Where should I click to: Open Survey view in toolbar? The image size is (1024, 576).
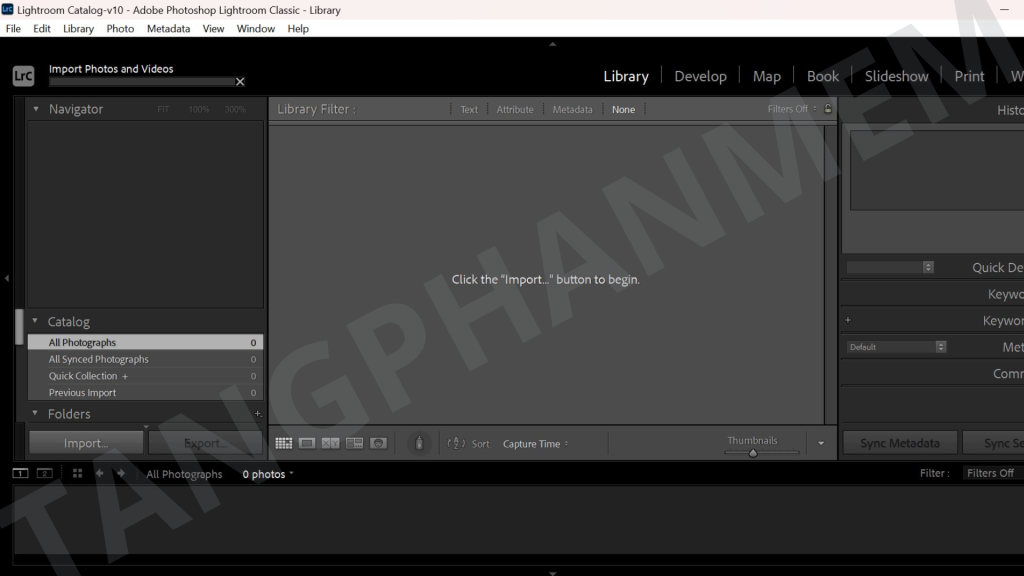pyautogui.click(x=354, y=443)
